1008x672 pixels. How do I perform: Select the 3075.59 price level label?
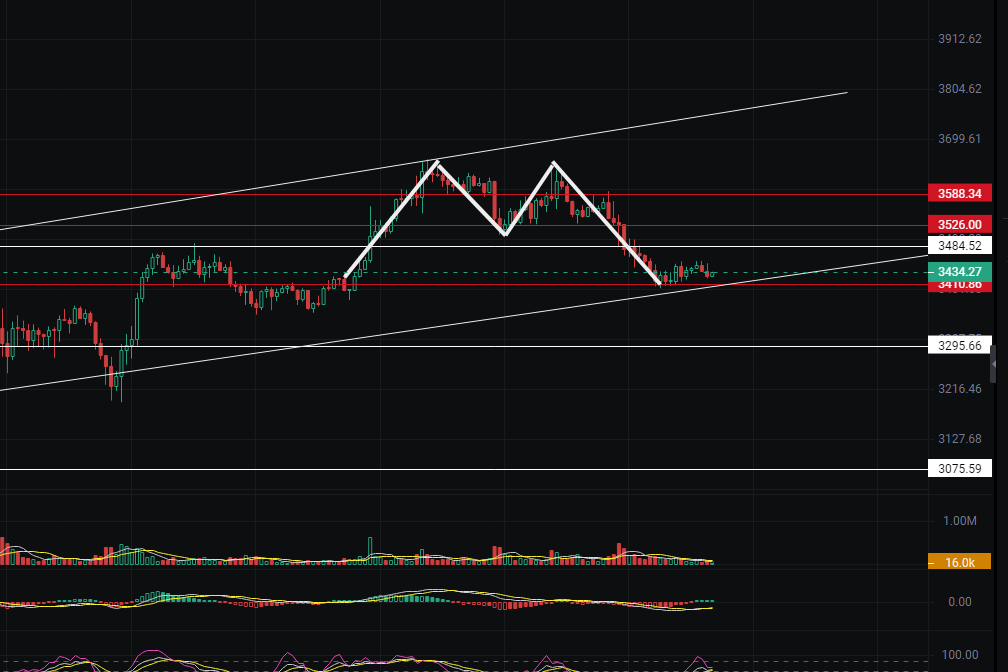(959, 469)
